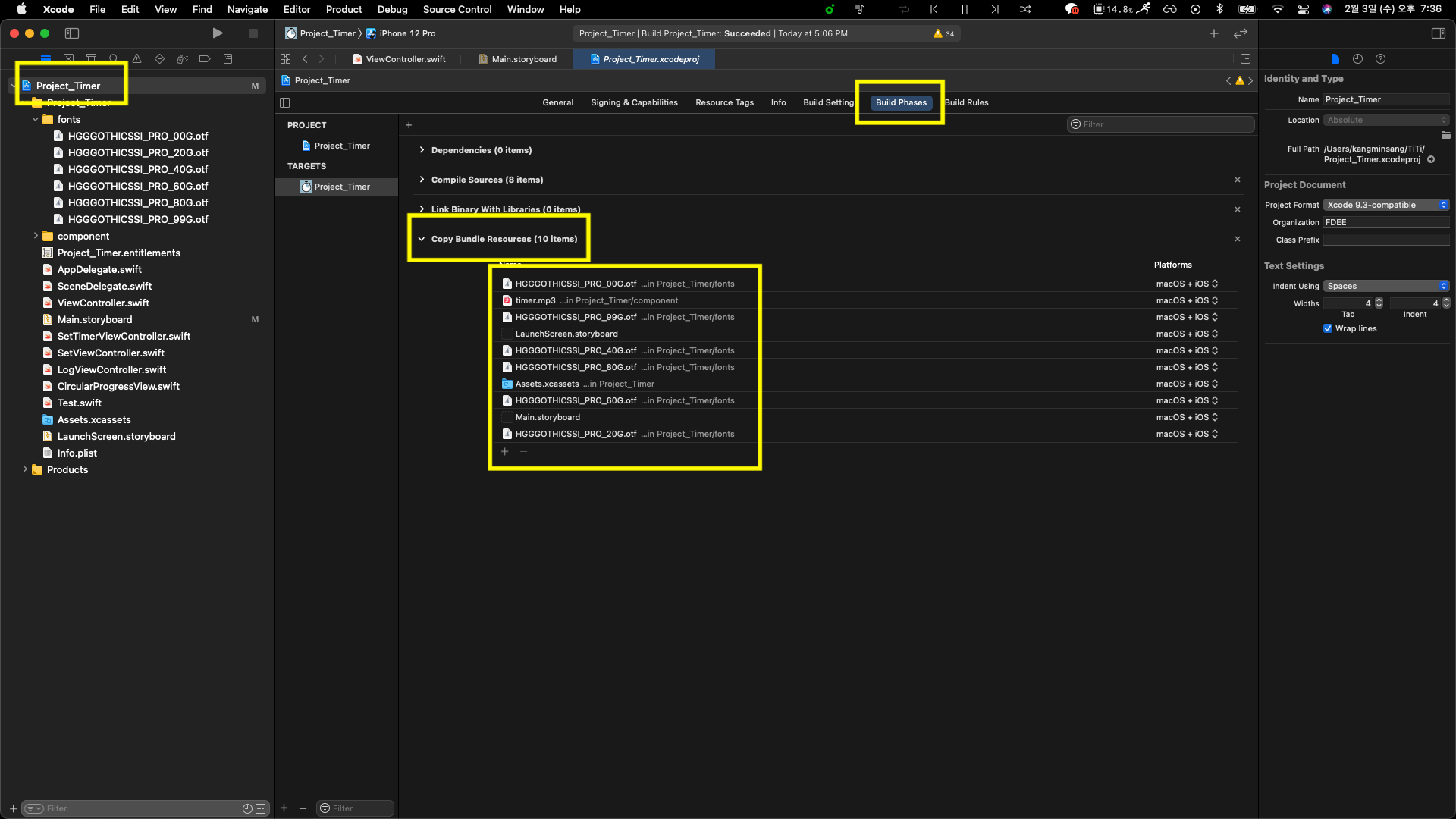
Task: Open the Product menu
Action: click(x=344, y=9)
